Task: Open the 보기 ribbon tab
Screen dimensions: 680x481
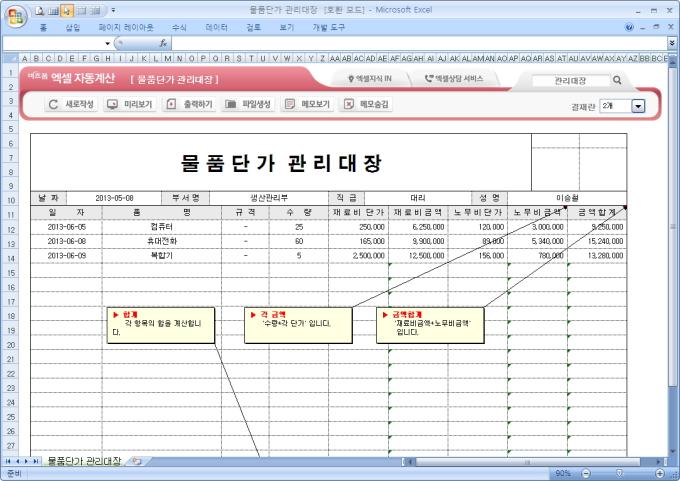Action: click(287, 27)
